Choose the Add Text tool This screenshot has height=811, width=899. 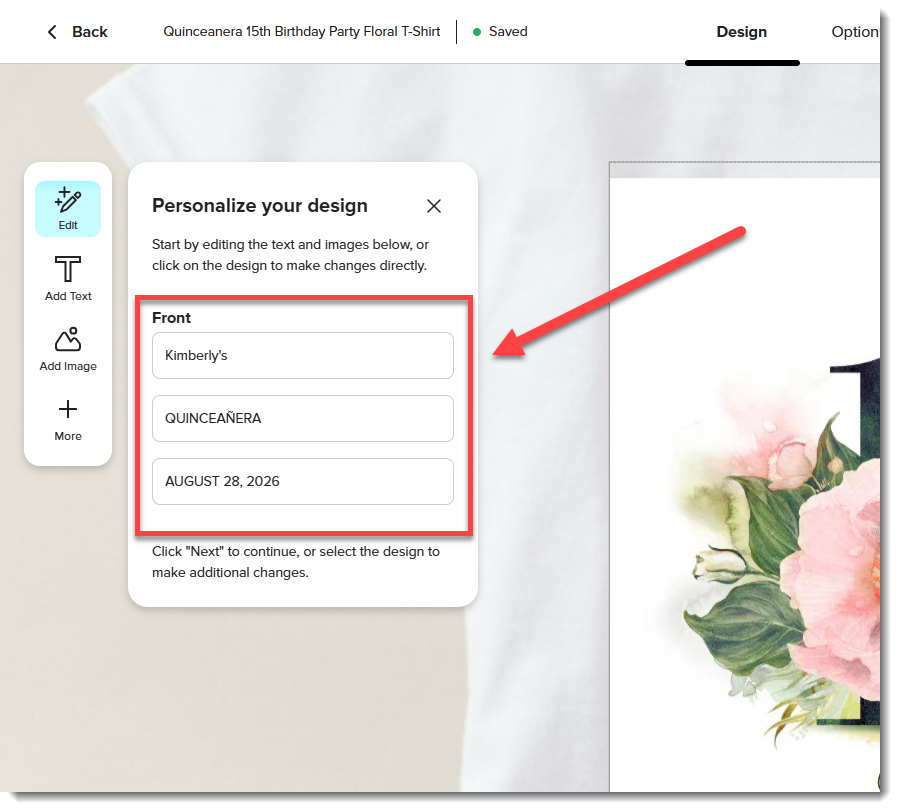pos(68,278)
